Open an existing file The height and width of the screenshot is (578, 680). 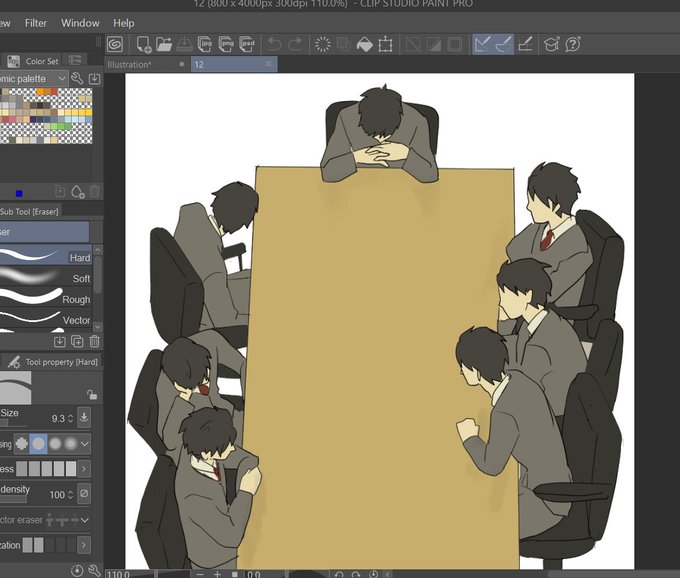(x=164, y=44)
